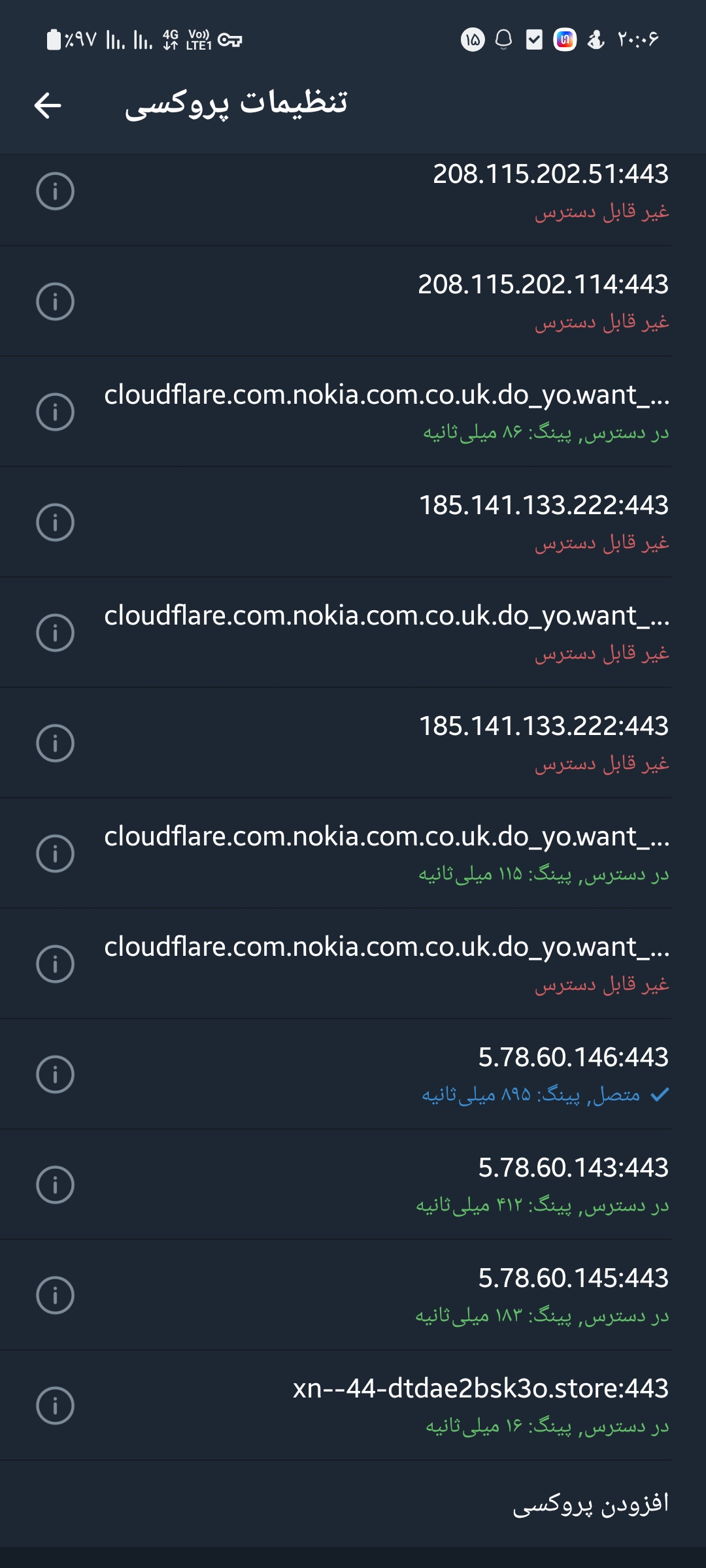
Task: Tap the VPN key status icon
Action: pyautogui.click(x=229, y=41)
